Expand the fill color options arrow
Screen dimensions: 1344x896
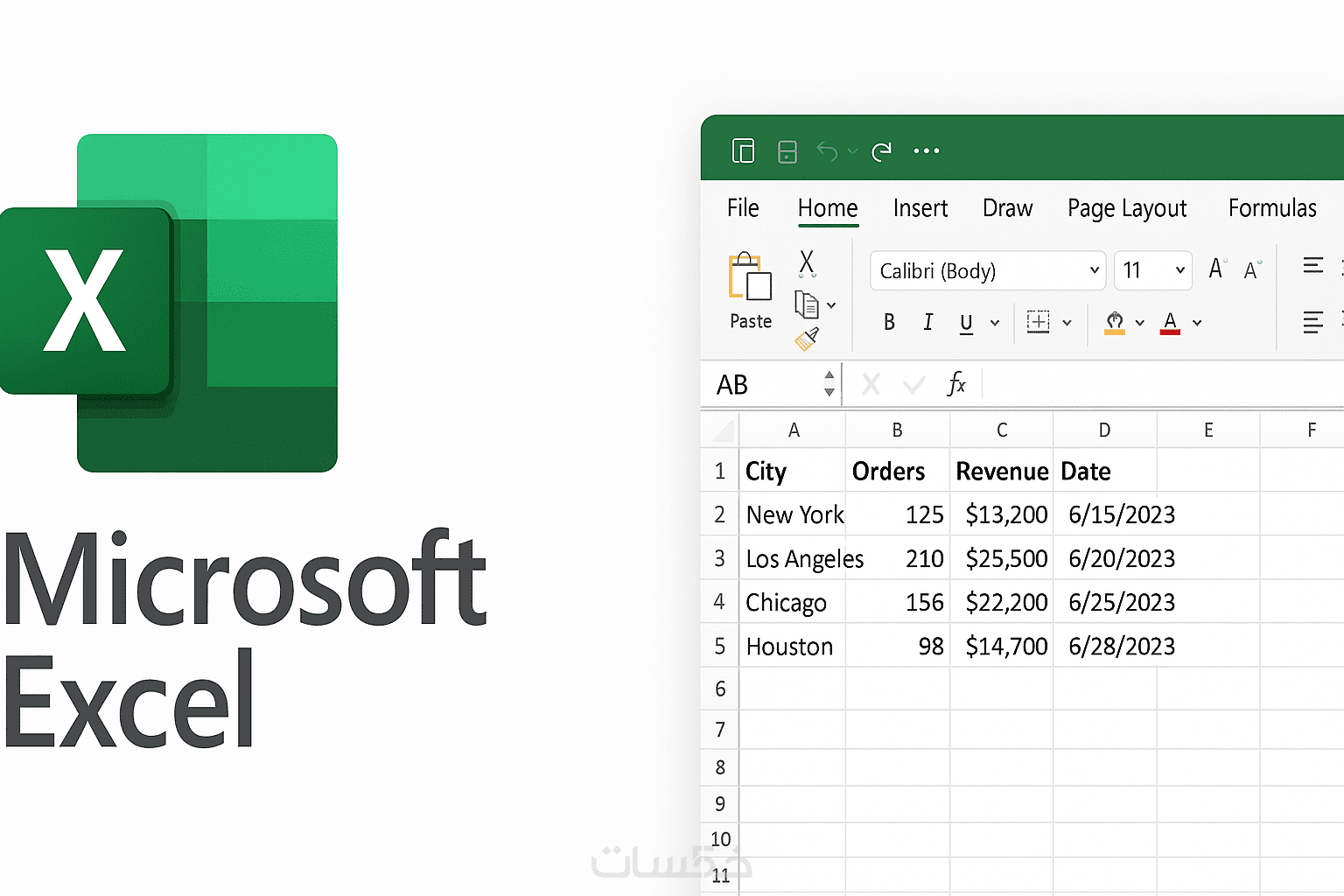(x=1139, y=323)
